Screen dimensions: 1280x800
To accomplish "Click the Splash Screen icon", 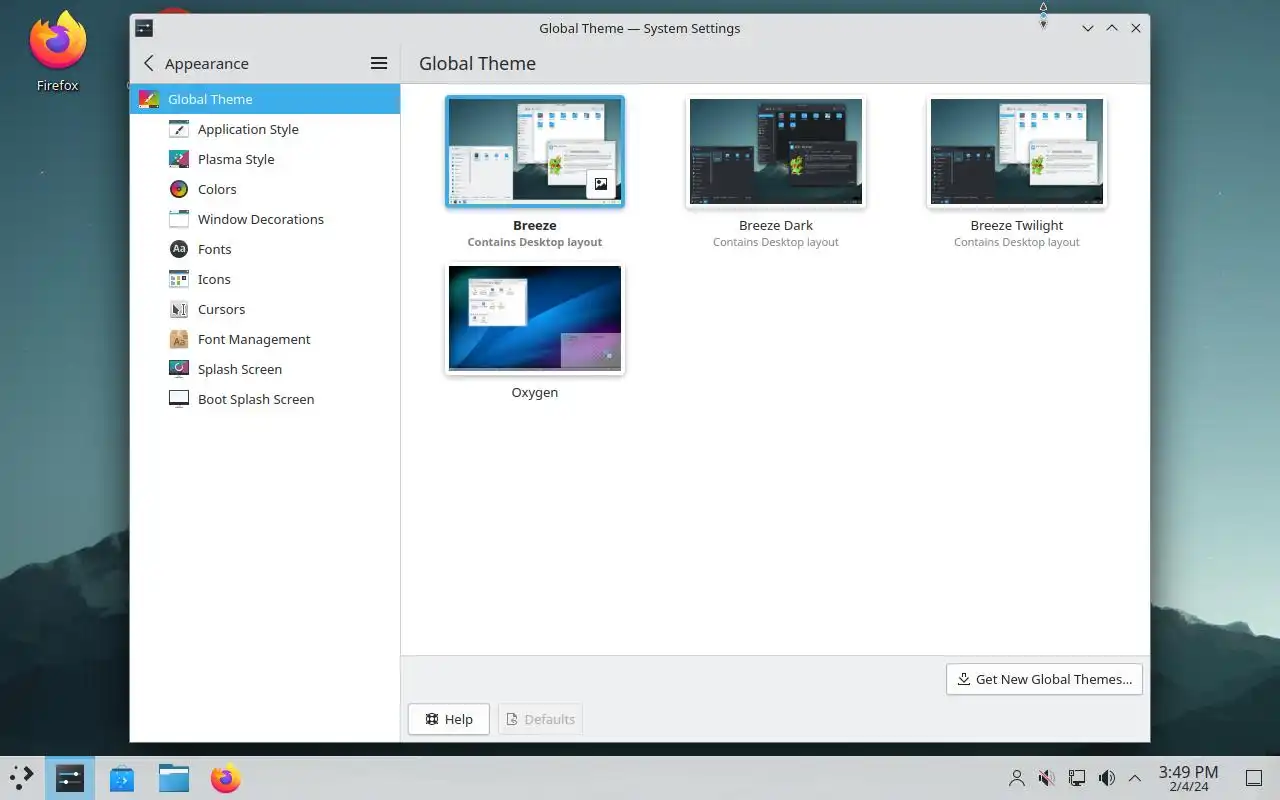I will tap(179, 369).
